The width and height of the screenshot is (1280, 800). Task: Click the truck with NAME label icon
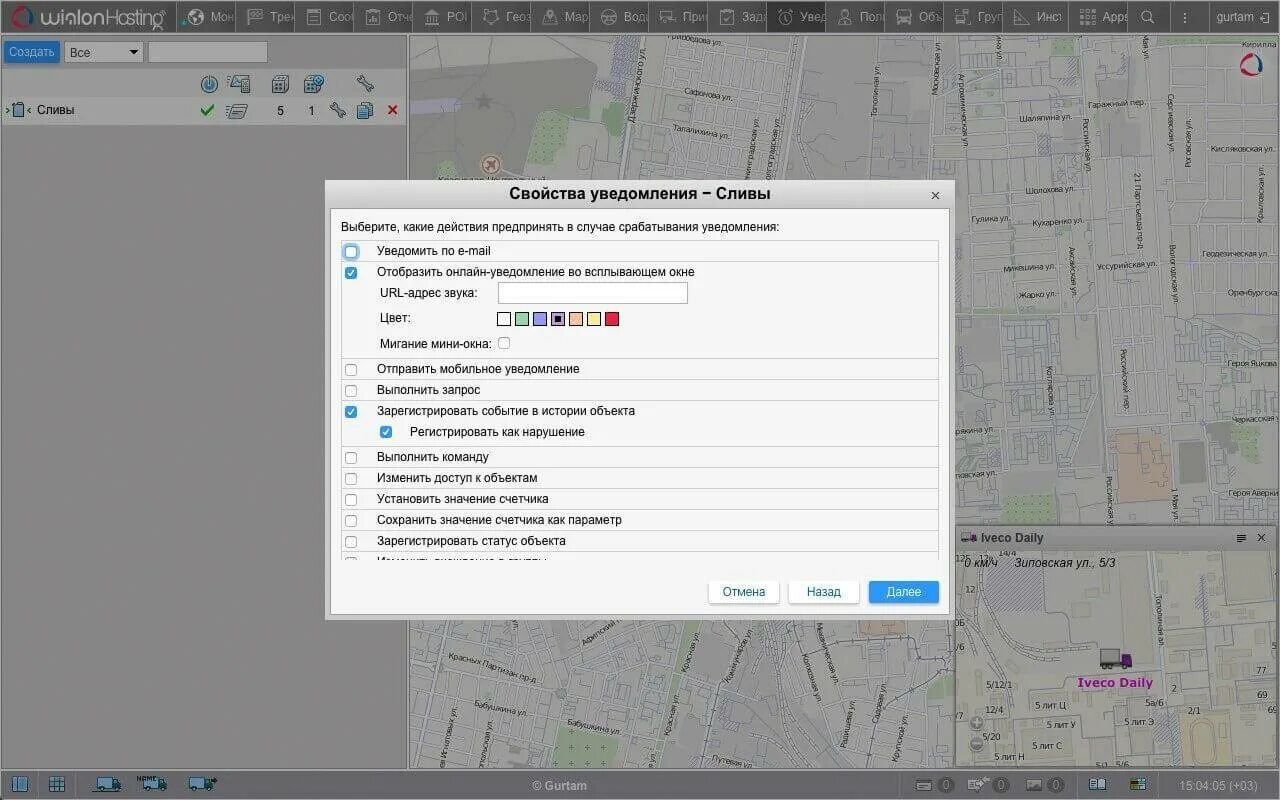point(152,784)
